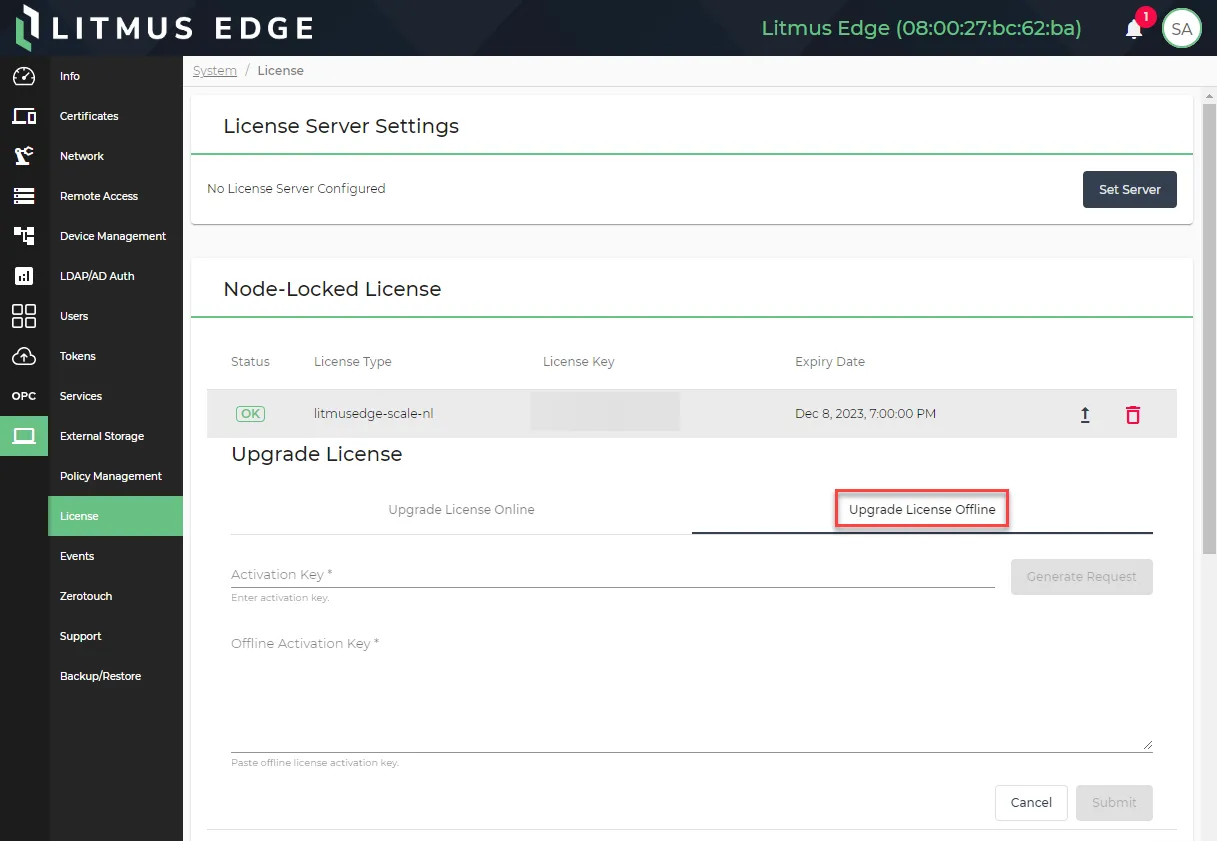Open Tokens menu item
Image resolution: width=1217 pixels, height=841 pixels.
coord(116,356)
